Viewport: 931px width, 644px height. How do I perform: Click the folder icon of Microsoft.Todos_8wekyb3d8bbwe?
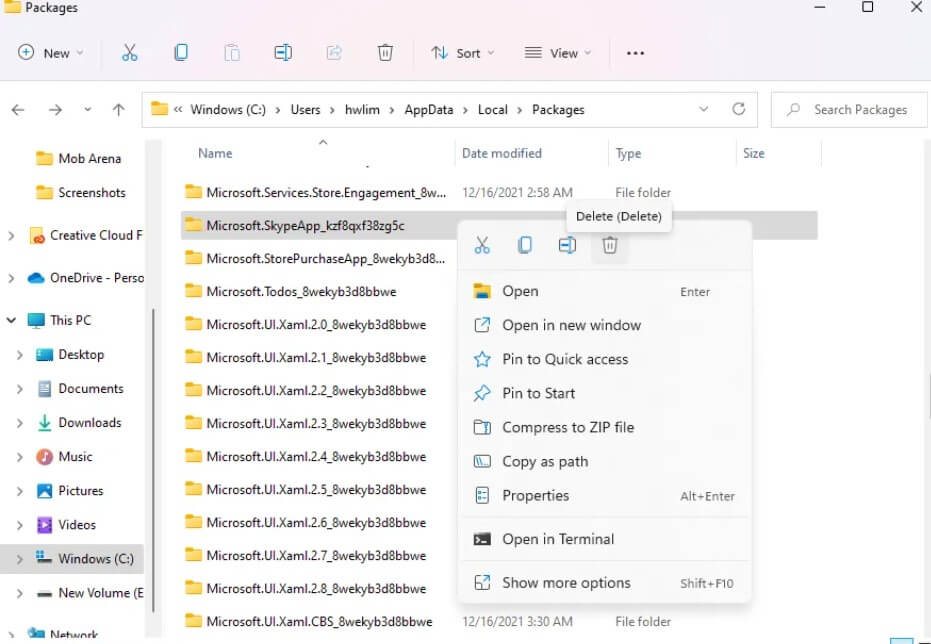click(193, 290)
